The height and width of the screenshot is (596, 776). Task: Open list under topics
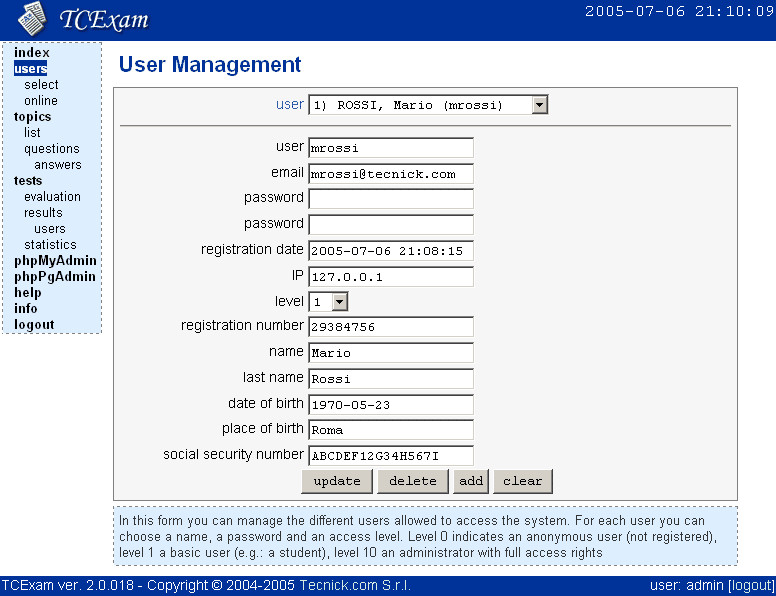pos(32,133)
